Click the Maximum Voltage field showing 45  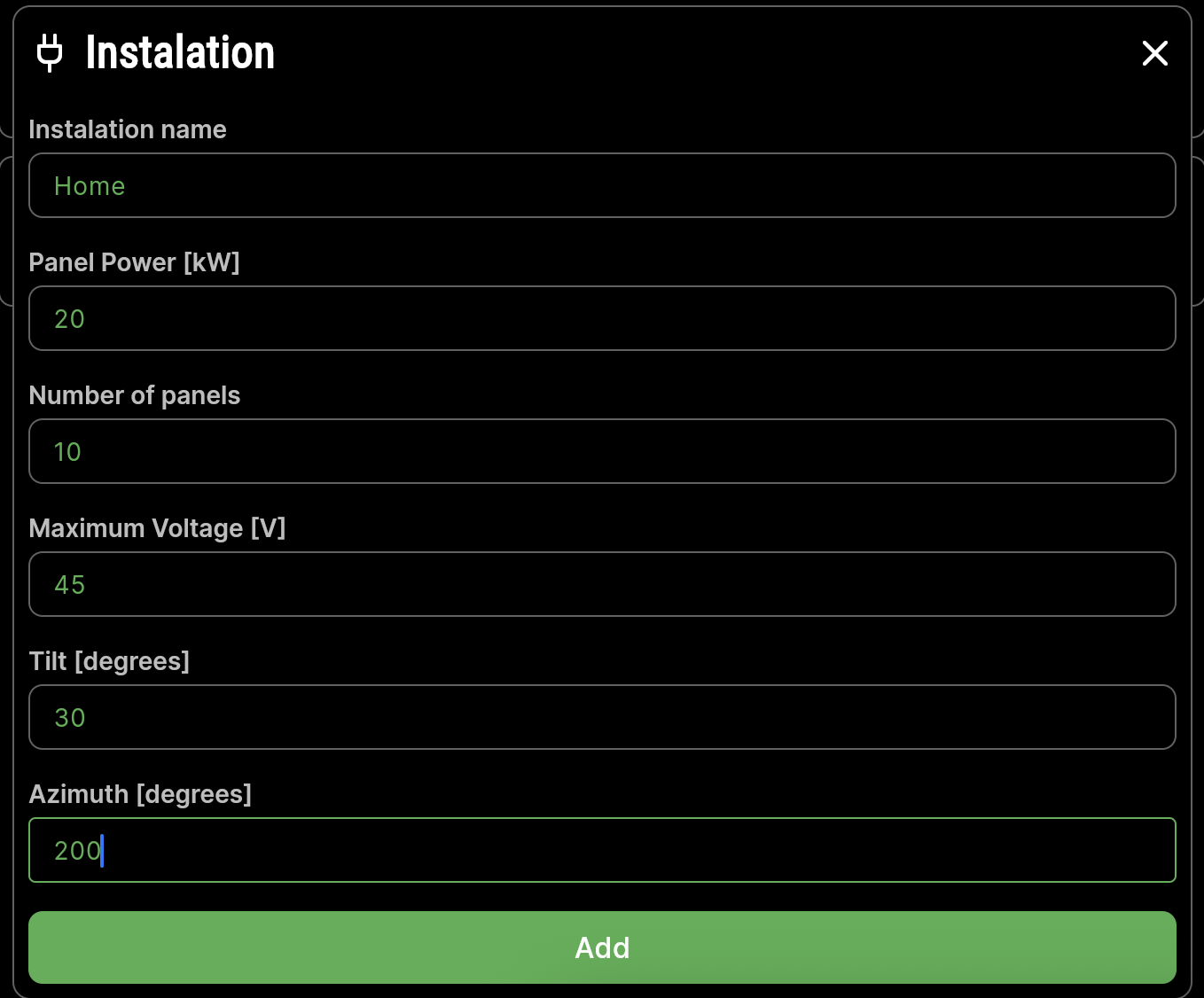[x=602, y=584]
